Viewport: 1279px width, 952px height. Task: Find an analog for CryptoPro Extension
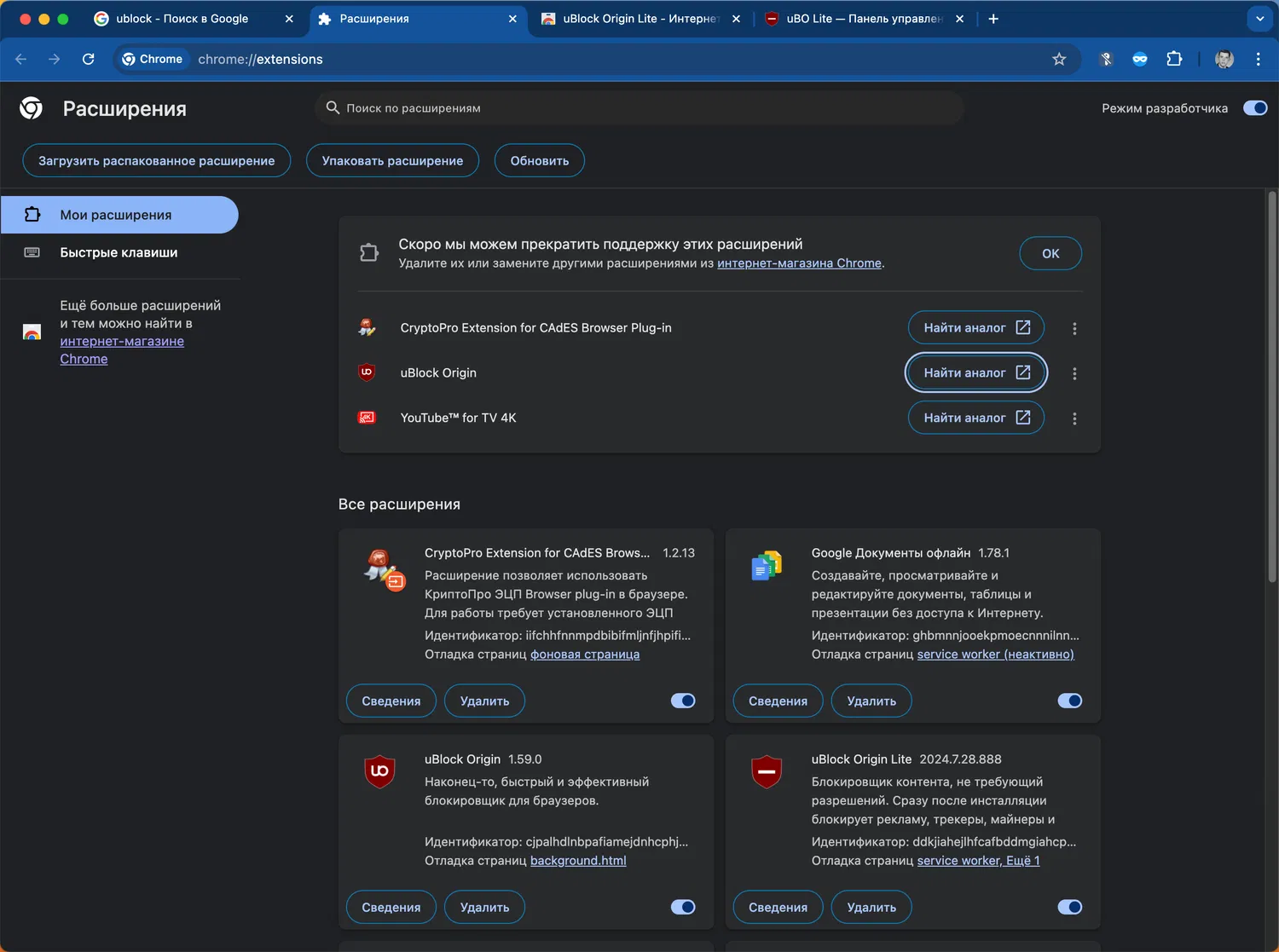click(x=976, y=327)
